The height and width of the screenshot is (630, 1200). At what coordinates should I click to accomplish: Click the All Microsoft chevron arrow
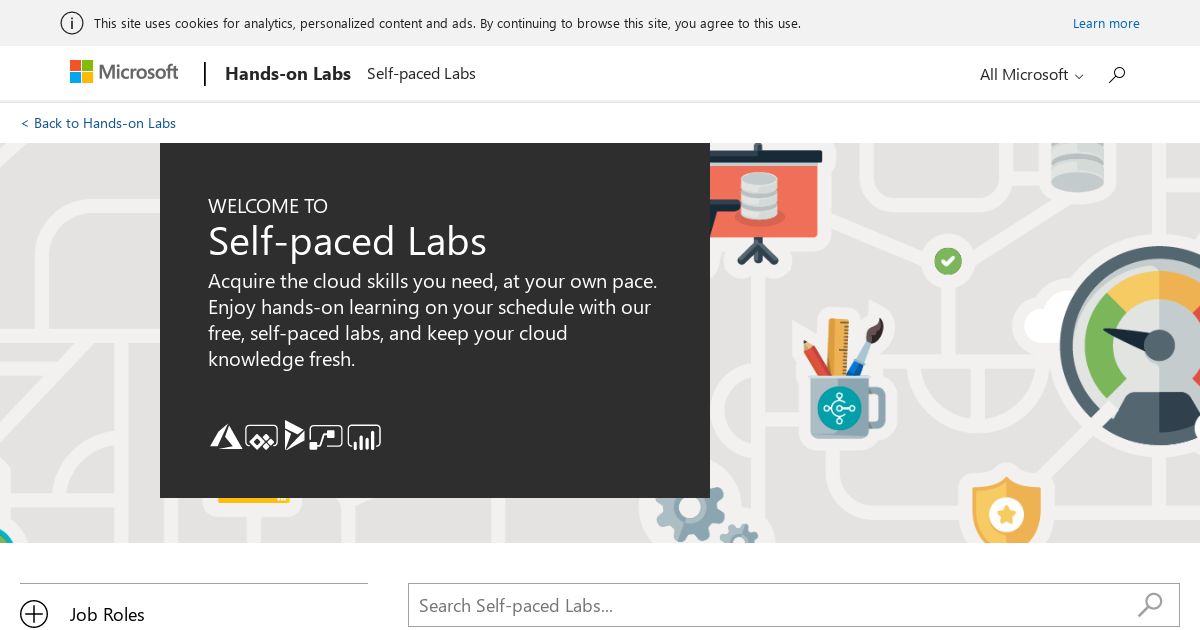point(1079,76)
